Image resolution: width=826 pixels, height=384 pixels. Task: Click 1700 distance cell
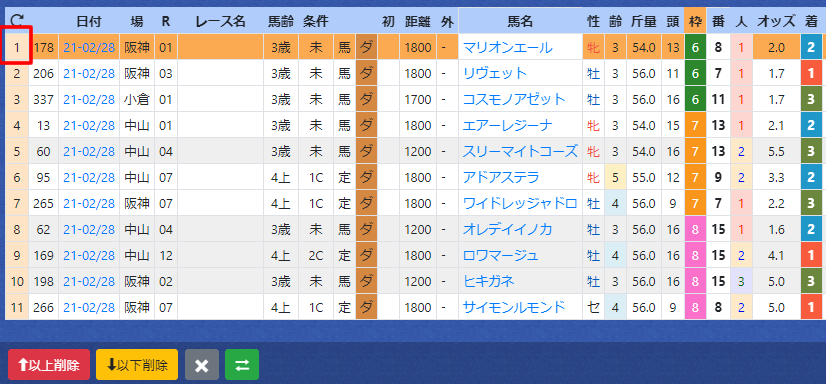click(418, 100)
